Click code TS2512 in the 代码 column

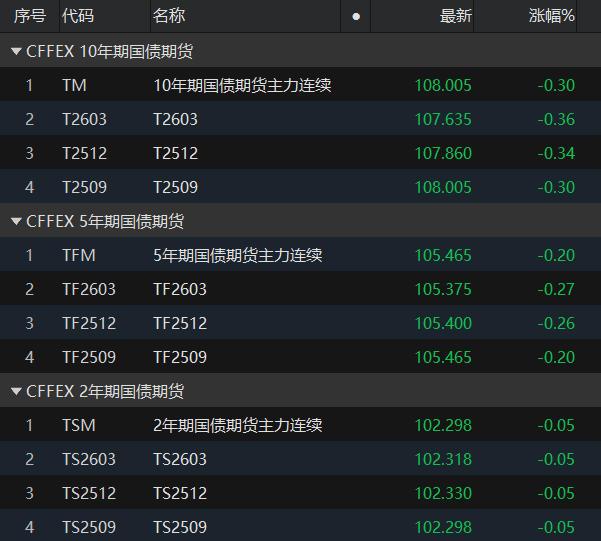point(89,493)
